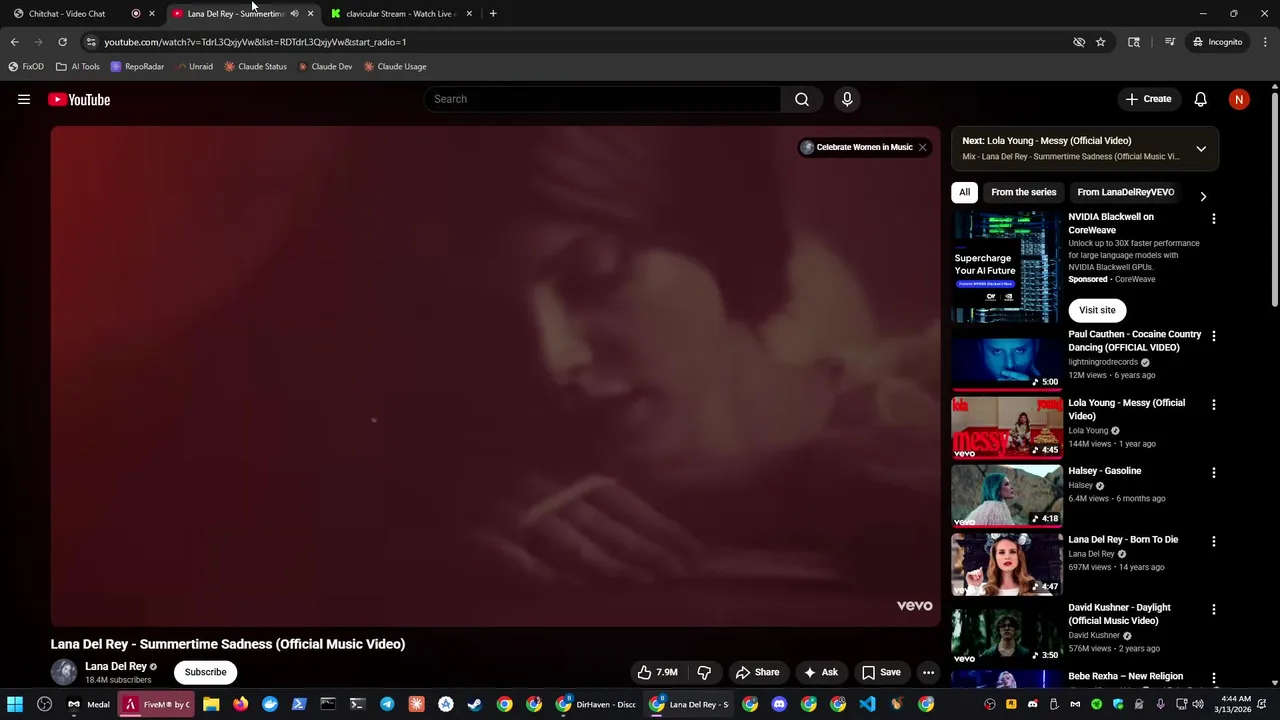Viewport: 1280px width, 720px height.
Task: Go back using browser back arrow
Action: pyautogui.click(x=14, y=42)
